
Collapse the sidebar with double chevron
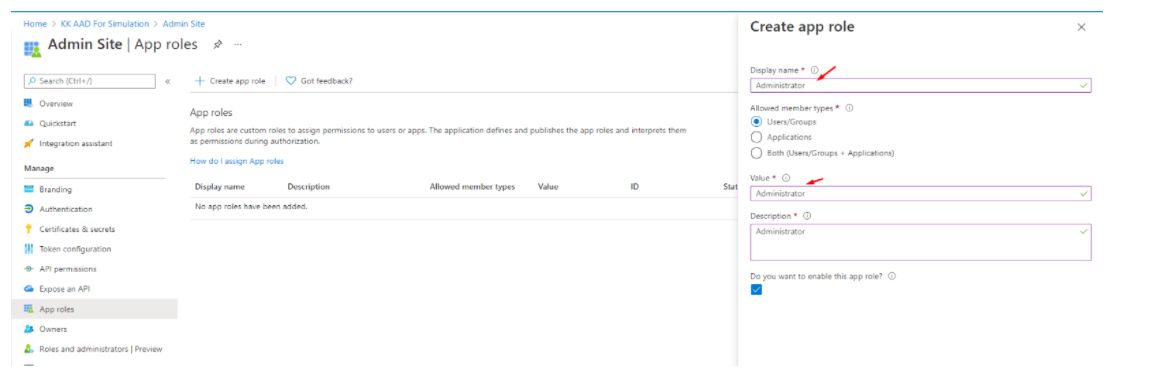(168, 81)
